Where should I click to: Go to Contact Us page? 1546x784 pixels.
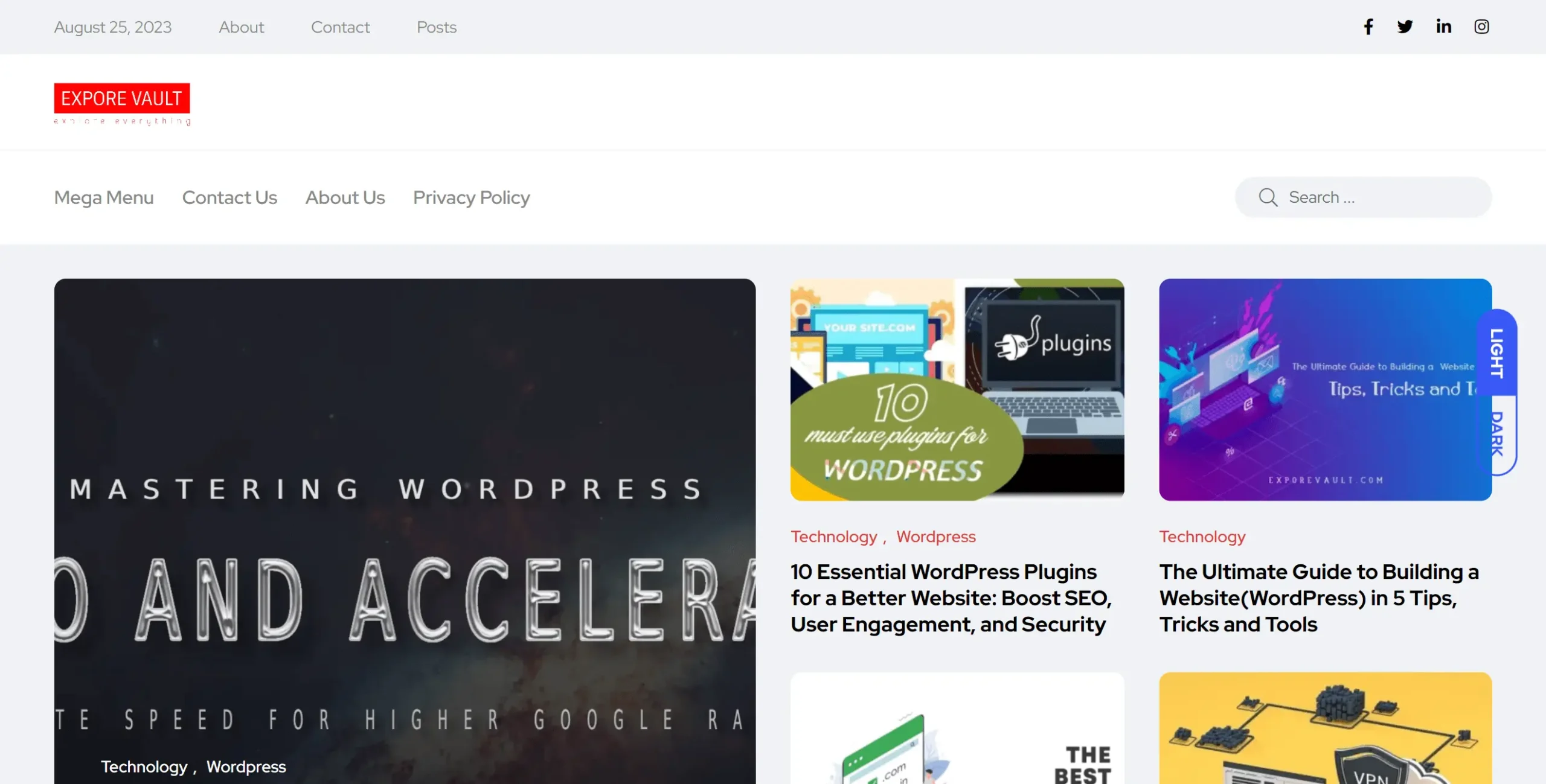click(x=229, y=197)
